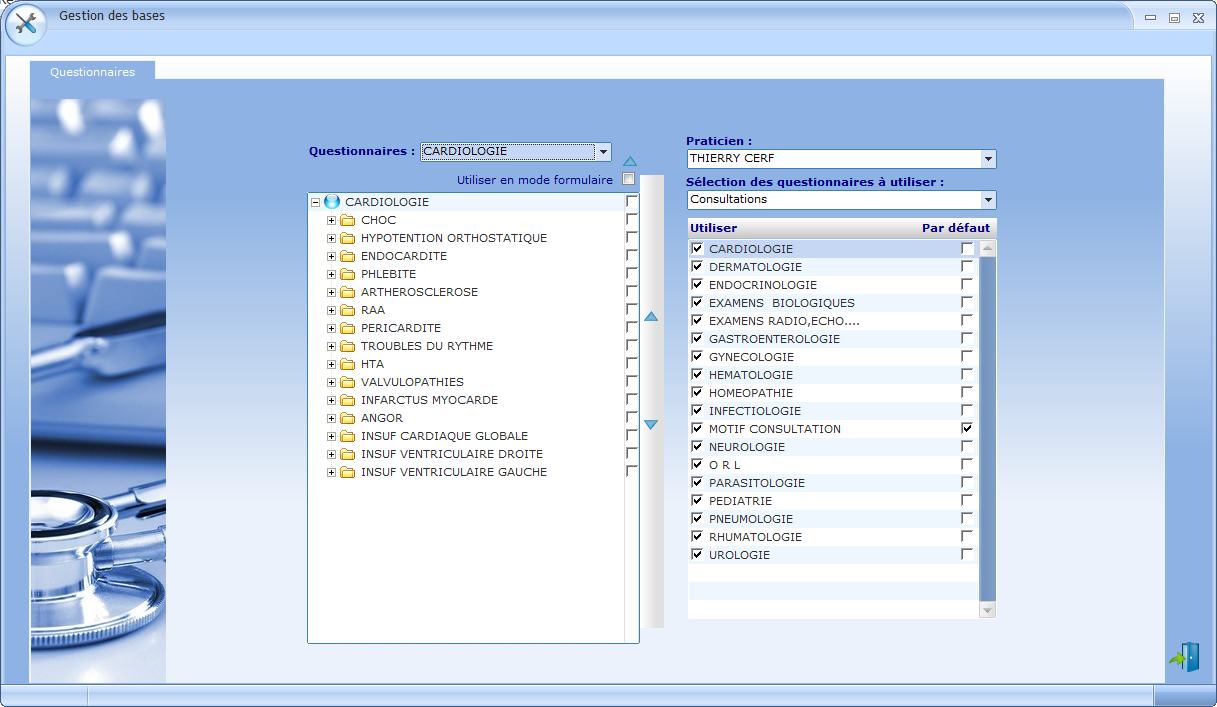Select the ANGOR tree item

pyautogui.click(x=382, y=418)
